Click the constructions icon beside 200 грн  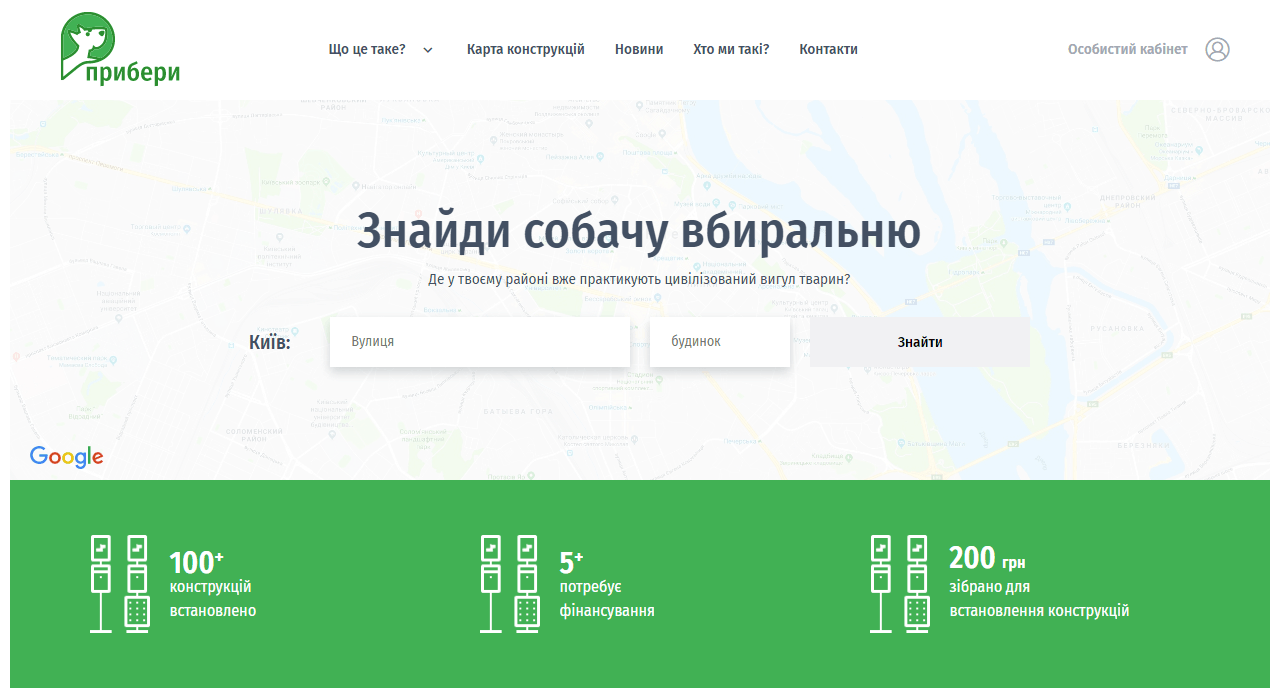click(x=899, y=584)
